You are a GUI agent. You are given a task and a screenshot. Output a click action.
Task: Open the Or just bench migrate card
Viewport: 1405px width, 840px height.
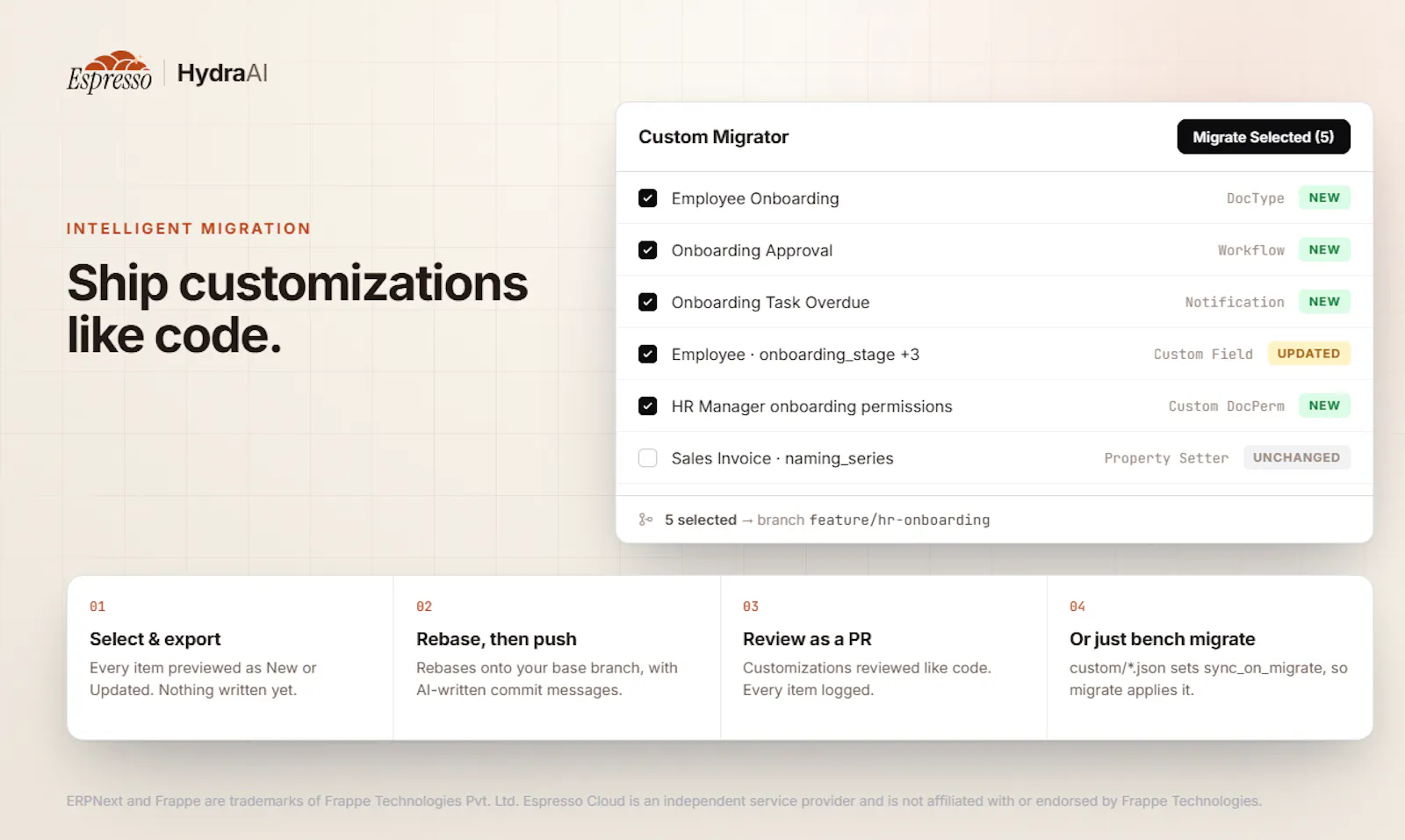1210,657
